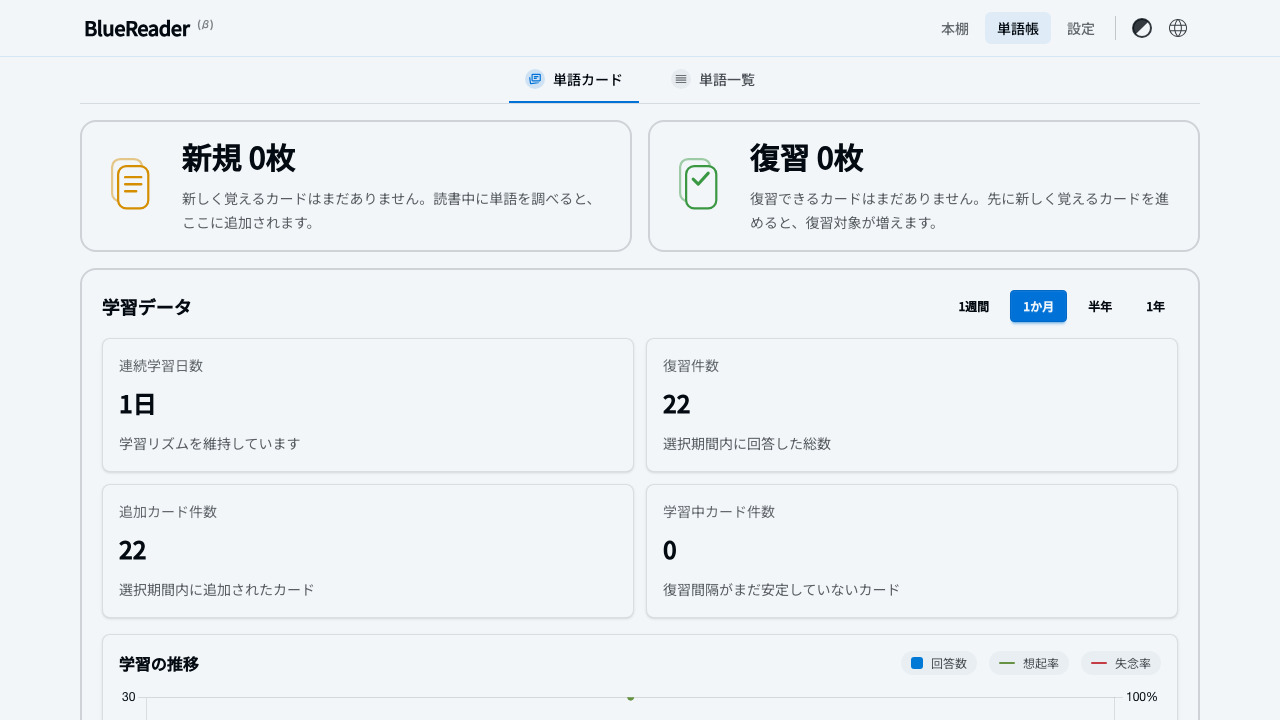Click 追加カード件数 stat card
This screenshot has width=1280, height=720.
pyautogui.click(x=368, y=551)
